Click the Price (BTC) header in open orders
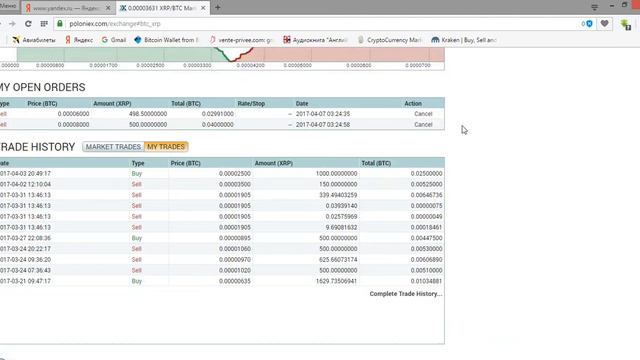This screenshot has height=360, width=640. (x=42, y=104)
